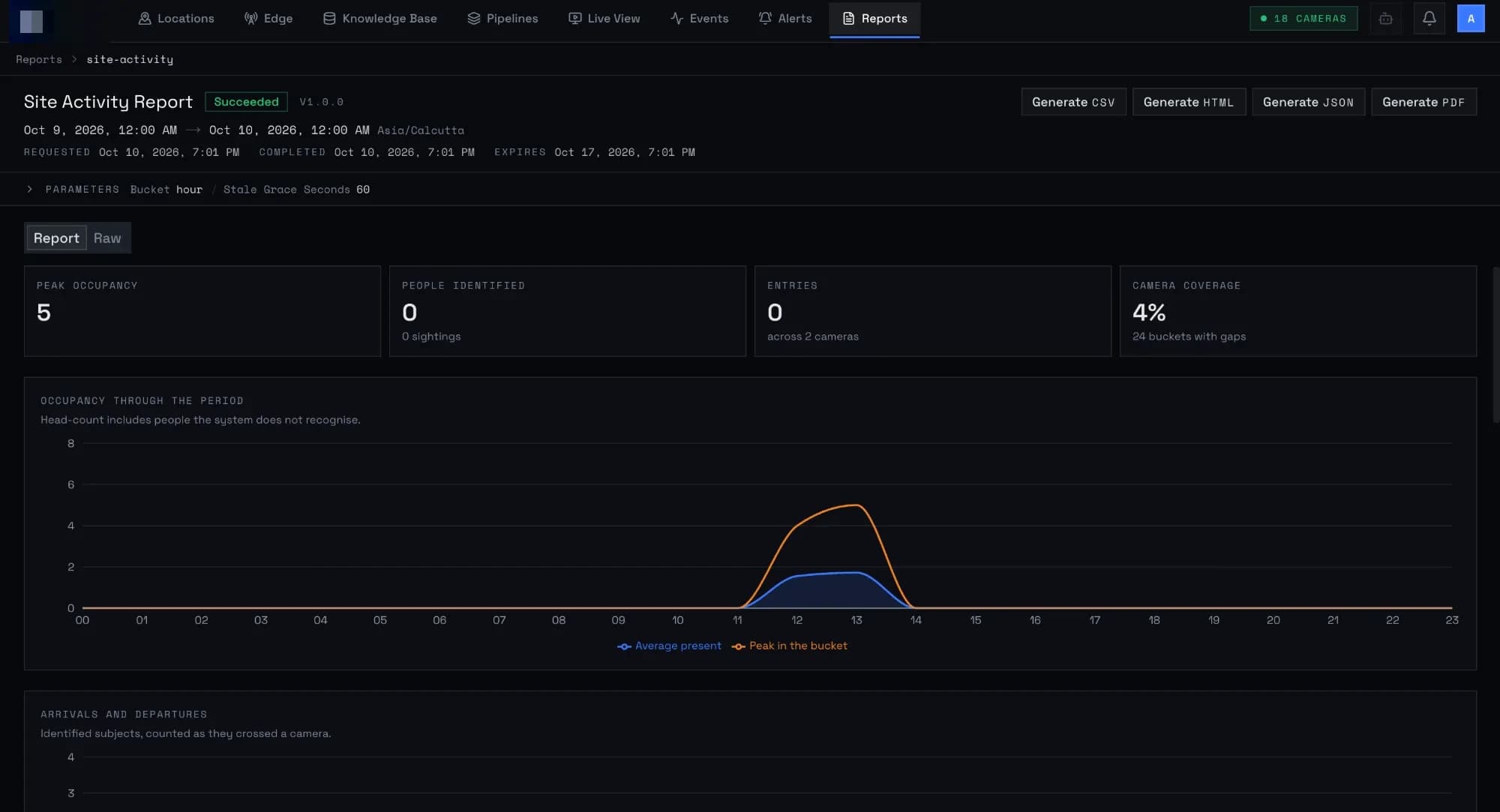Click the Succeeded status badge

(246, 102)
